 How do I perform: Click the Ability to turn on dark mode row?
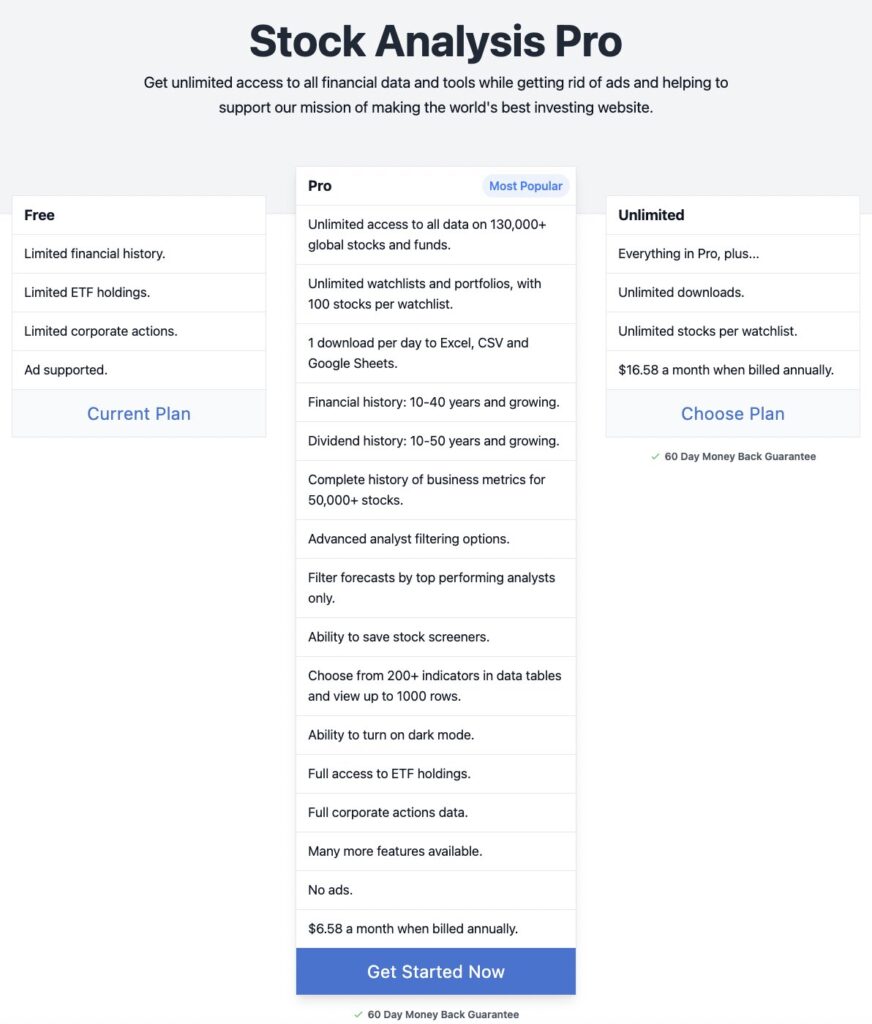(391, 735)
